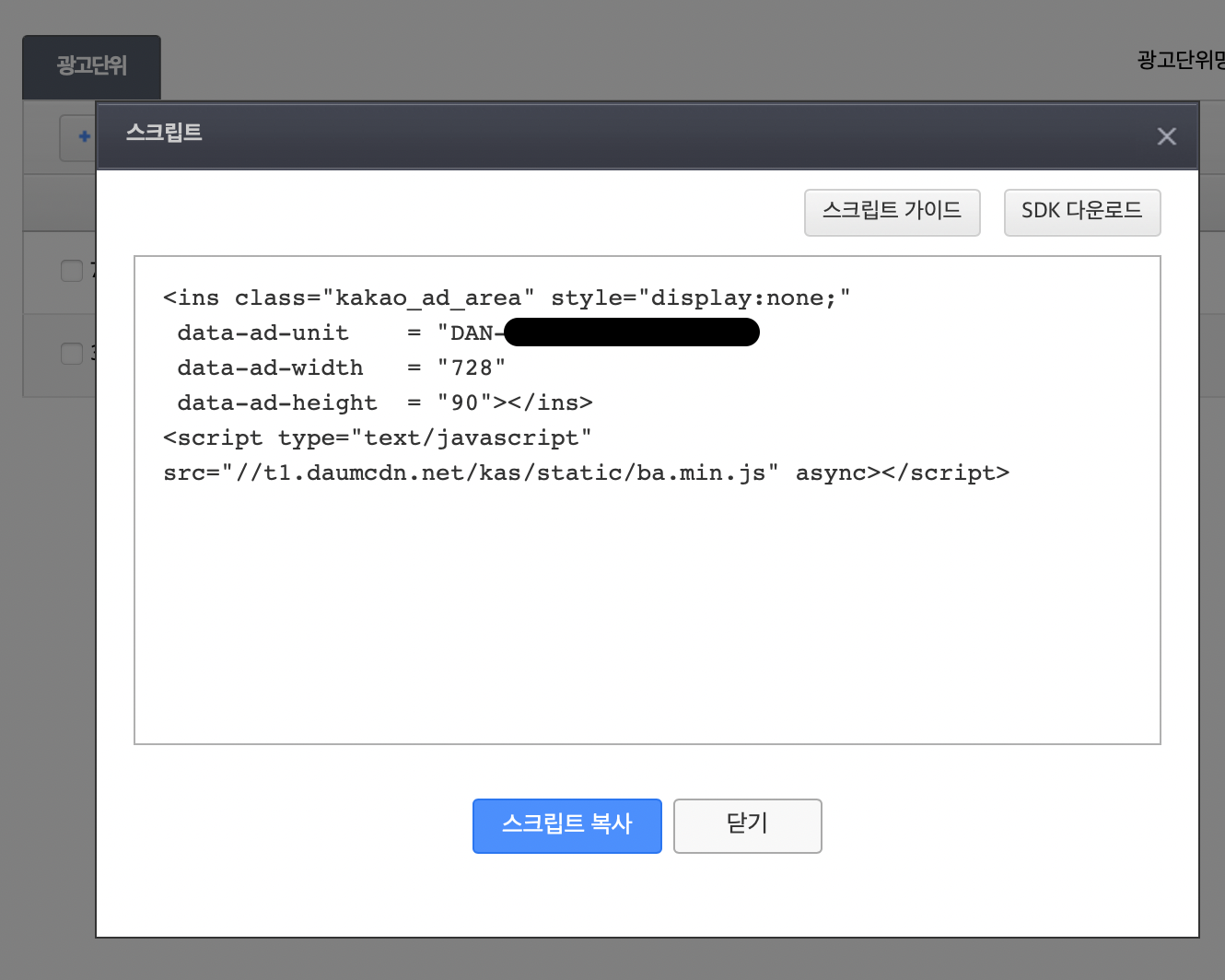Screen dimensions: 1225x980
Task: Click the '<ins class="kakao_ad_area"' line
Action: [507, 297]
